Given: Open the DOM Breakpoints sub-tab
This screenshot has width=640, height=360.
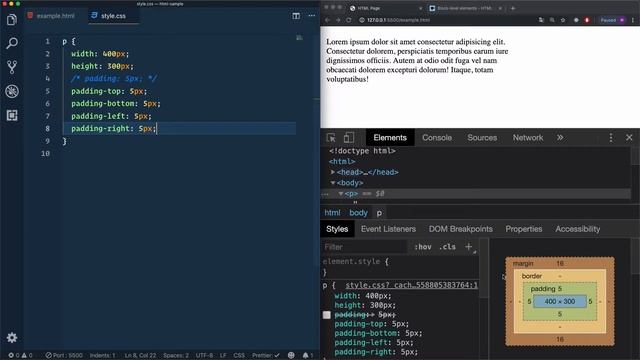Looking at the screenshot, I should point(460,229).
